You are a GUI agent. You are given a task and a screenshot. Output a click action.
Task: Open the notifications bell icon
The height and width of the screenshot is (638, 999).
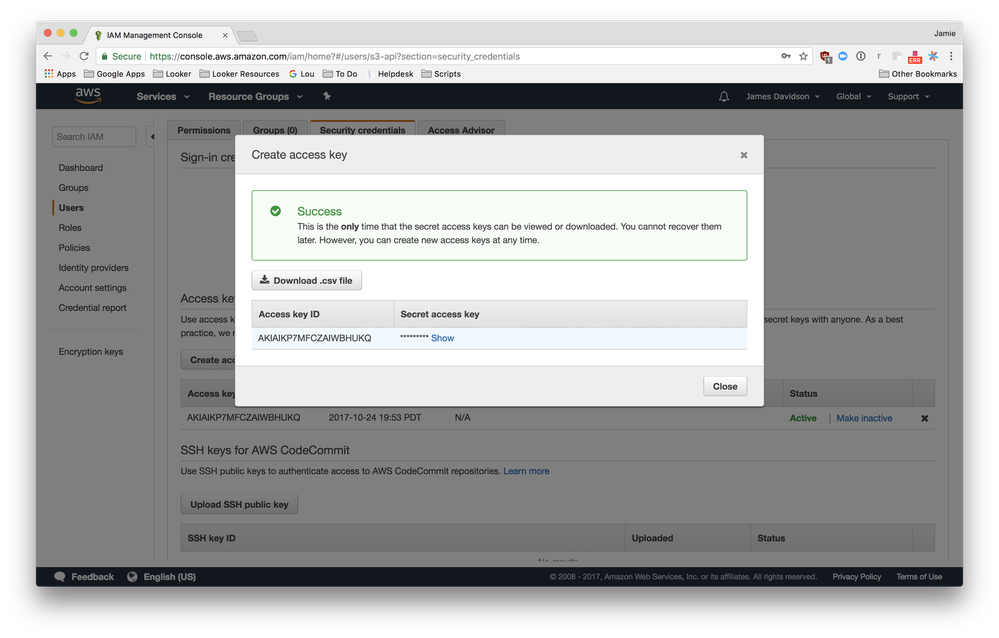pyautogui.click(x=724, y=96)
